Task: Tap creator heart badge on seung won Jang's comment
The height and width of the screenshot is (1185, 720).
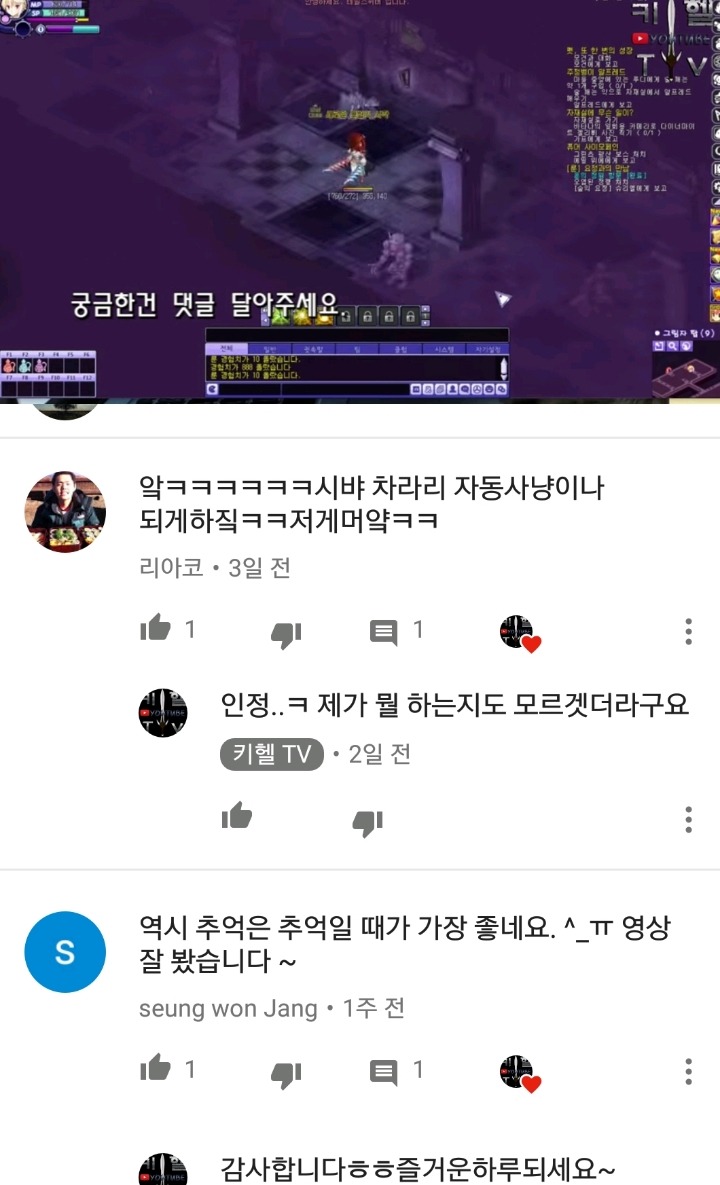Action: (x=521, y=1074)
